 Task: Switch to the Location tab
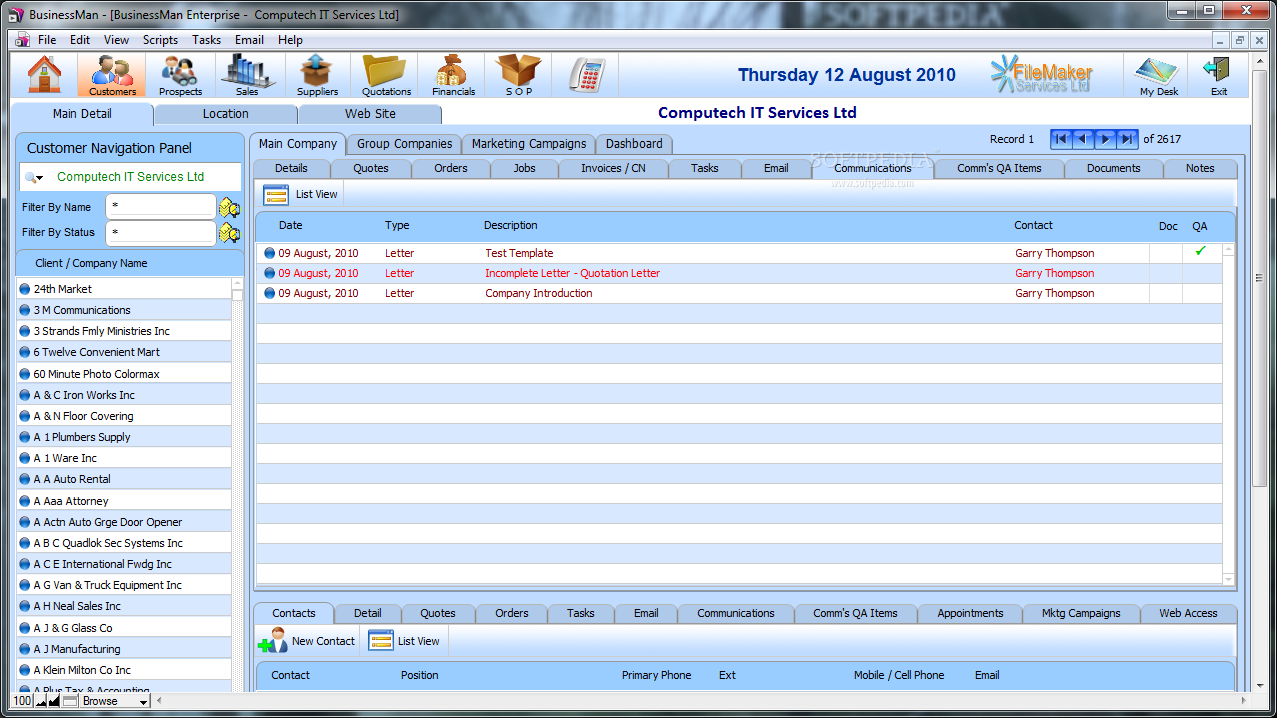pyautogui.click(x=226, y=114)
